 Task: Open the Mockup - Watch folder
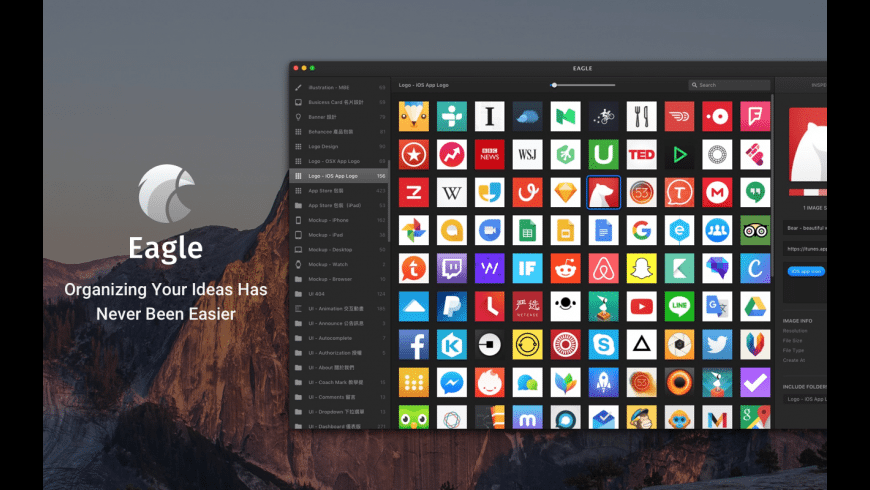(x=339, y=264)
